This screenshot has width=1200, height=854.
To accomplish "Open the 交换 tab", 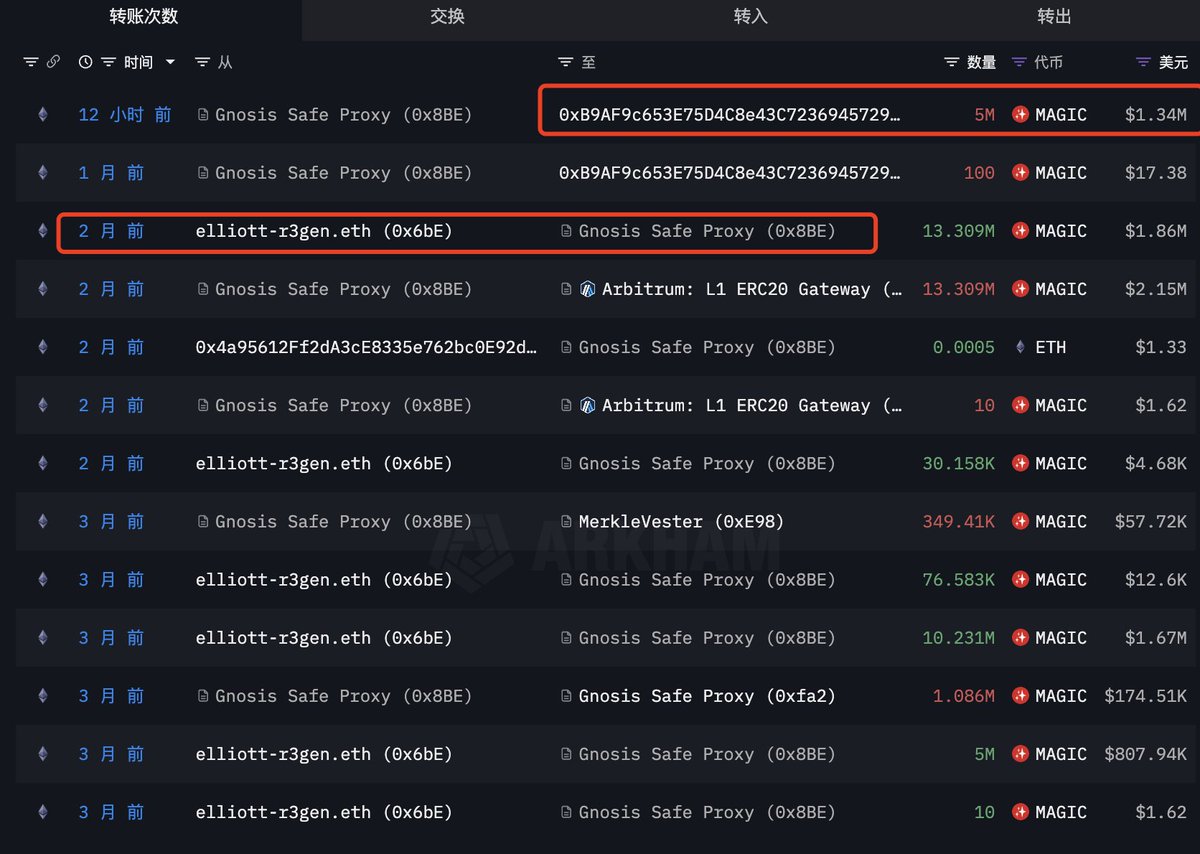I will (x=447, y=17).
